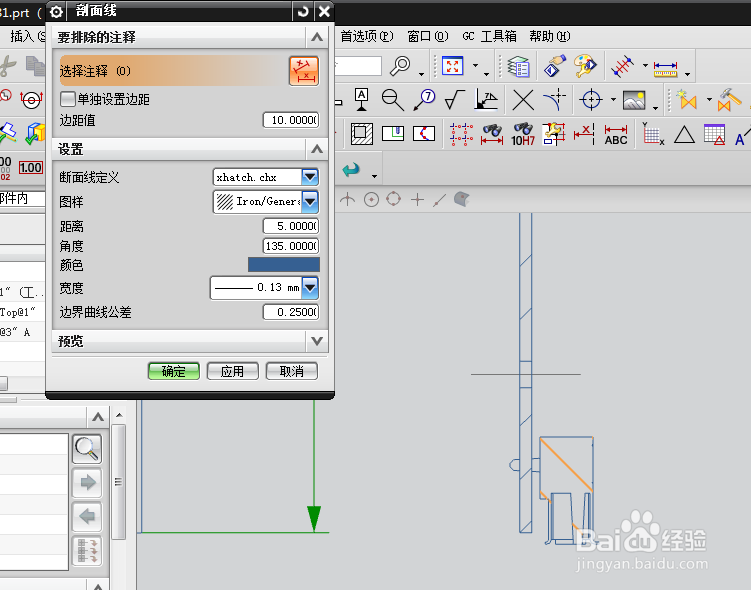Click the 角度 135.0000 input field
Screen dimensions: 751x590
(291, 246)
